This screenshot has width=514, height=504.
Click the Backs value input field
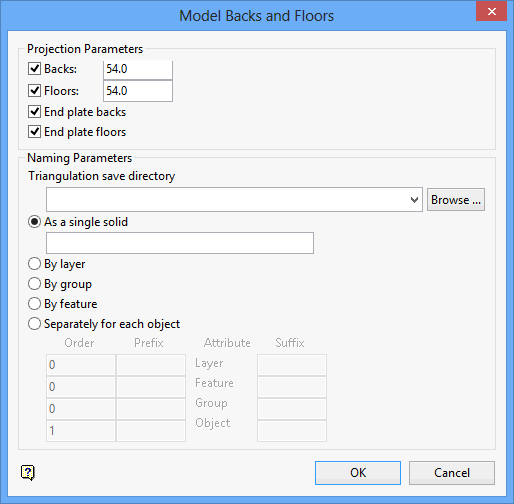[138, 69]
